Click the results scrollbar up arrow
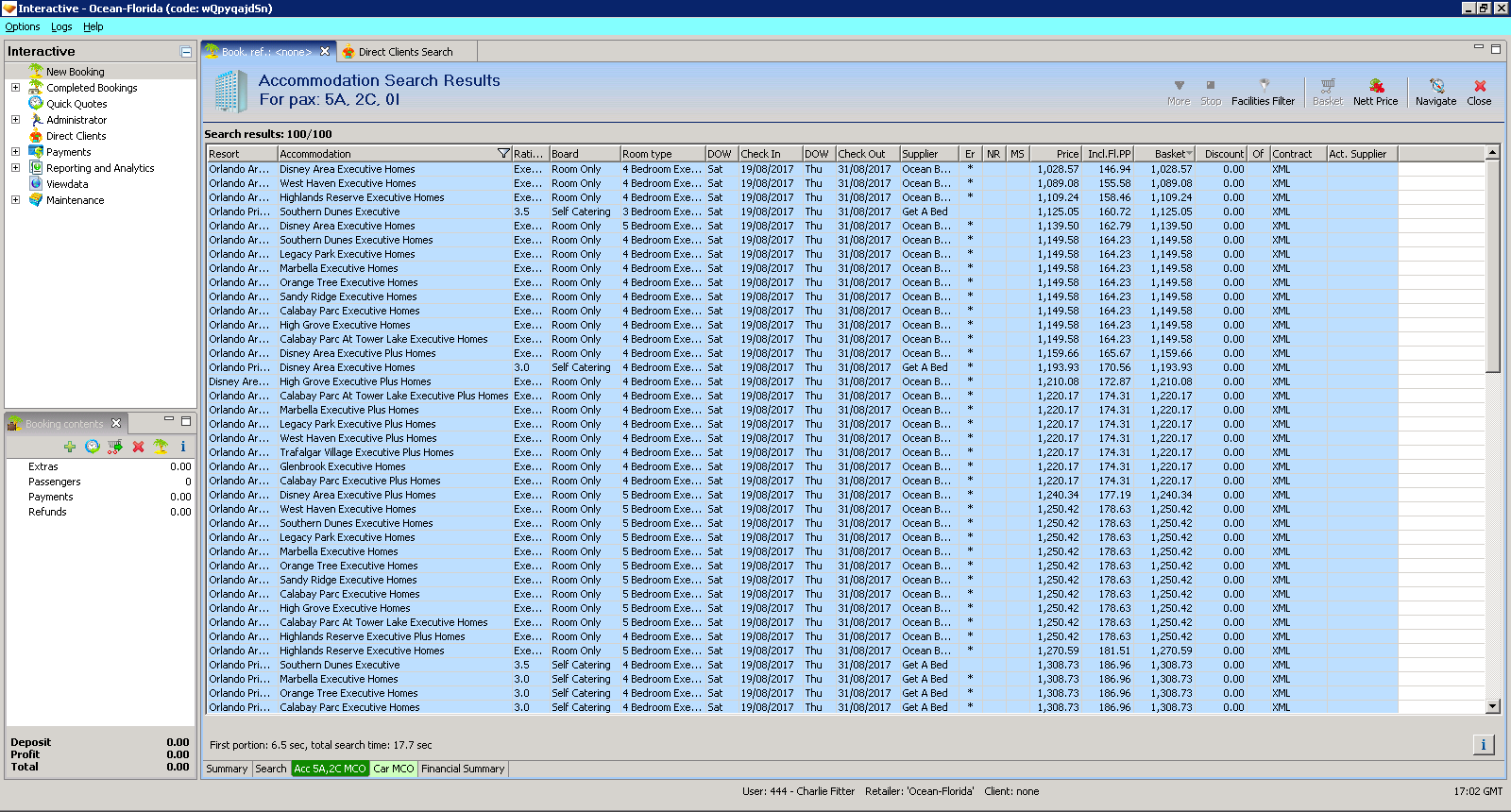 pyautogui.click(x=1493, y=152)
